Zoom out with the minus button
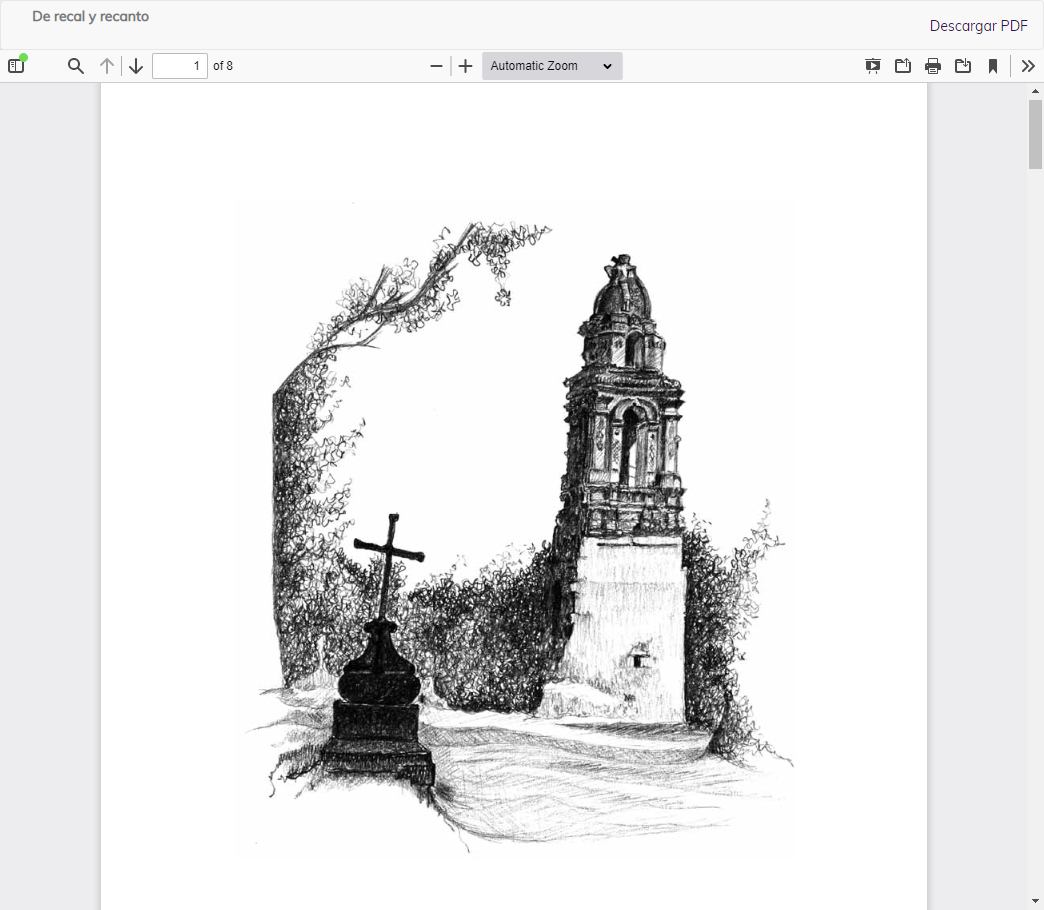This screenshot has height=910, width=1044. click(436, 66)
